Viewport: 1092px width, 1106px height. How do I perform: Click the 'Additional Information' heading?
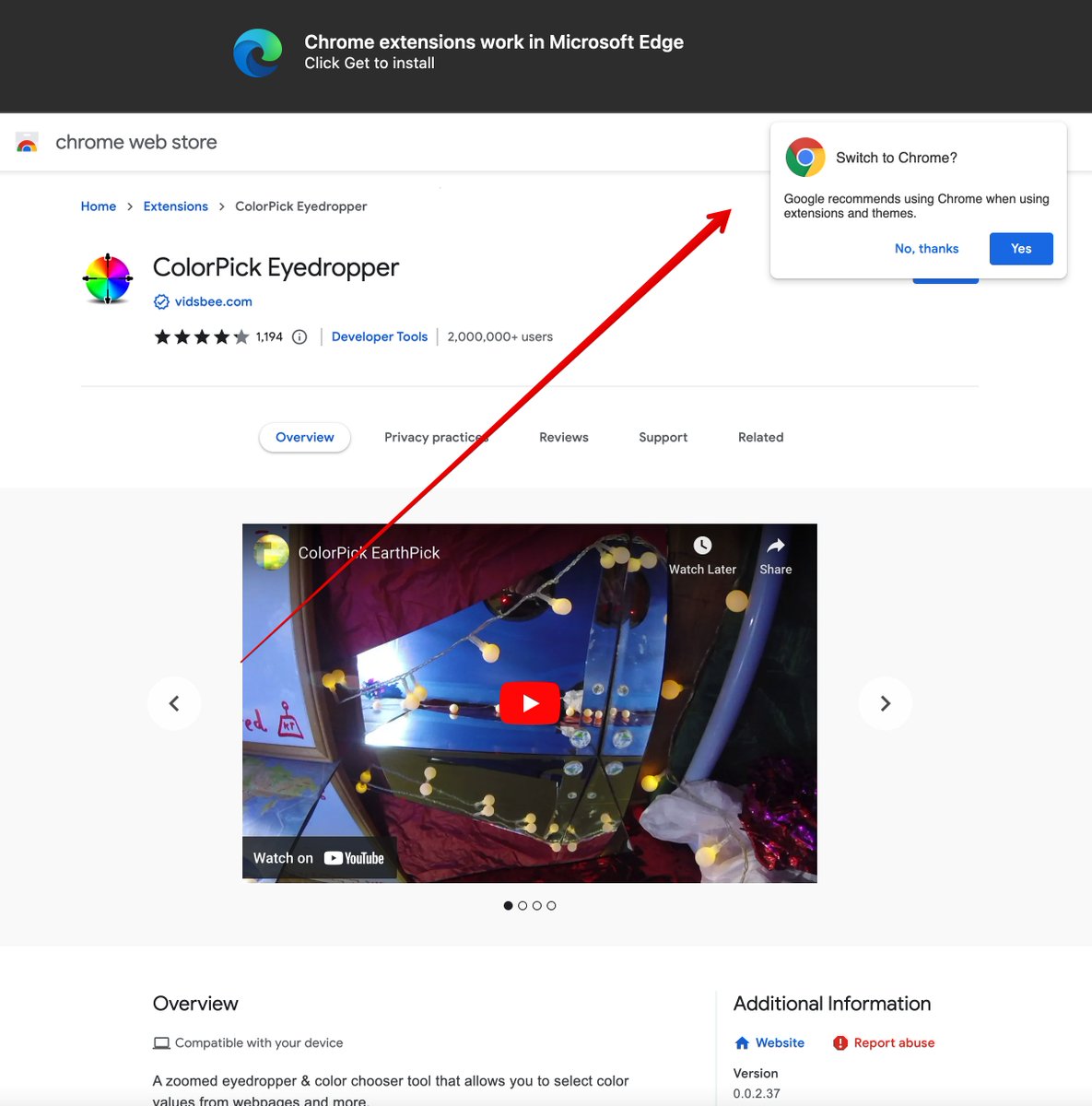832,1004
